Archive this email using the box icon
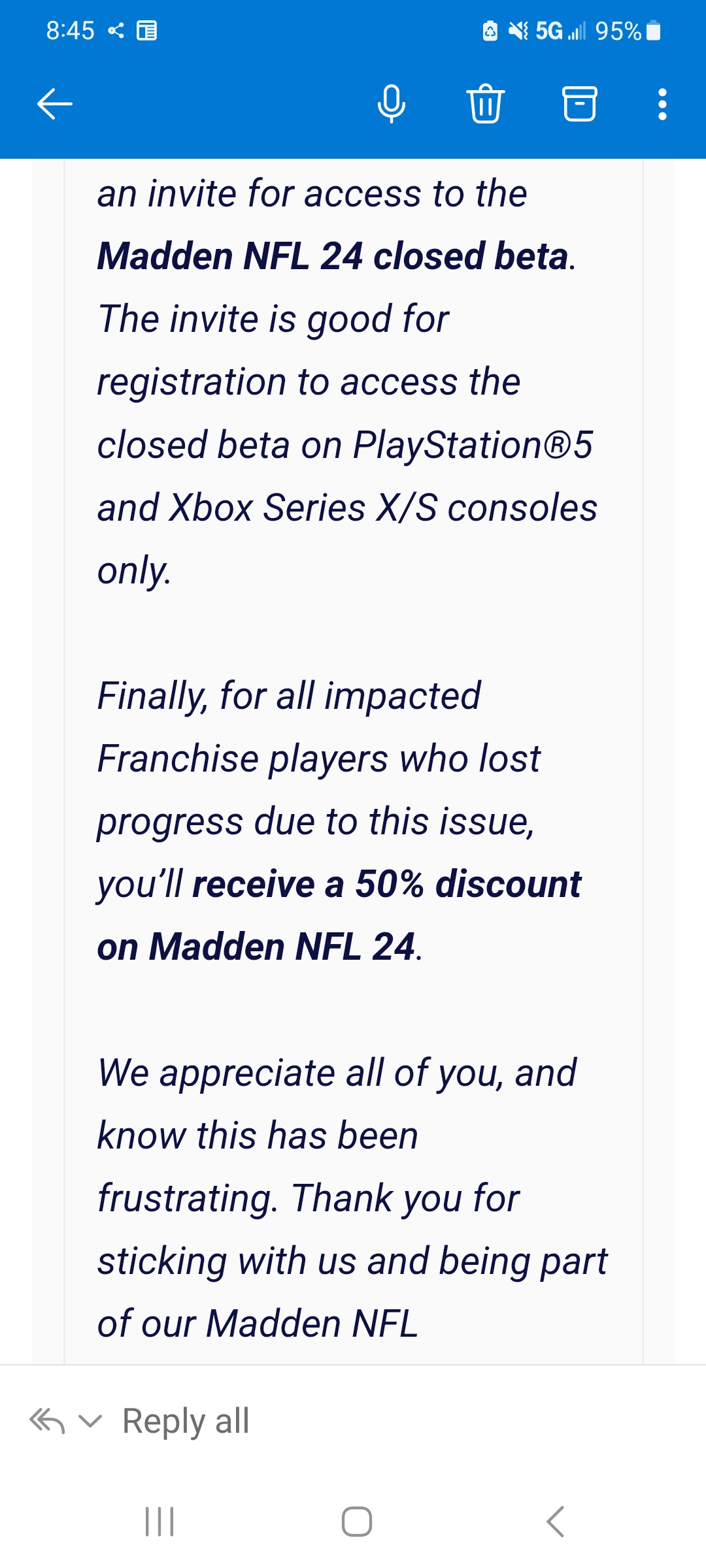Screen dimensions: 706x1568 pyautogui.click(x=579, y=104)
